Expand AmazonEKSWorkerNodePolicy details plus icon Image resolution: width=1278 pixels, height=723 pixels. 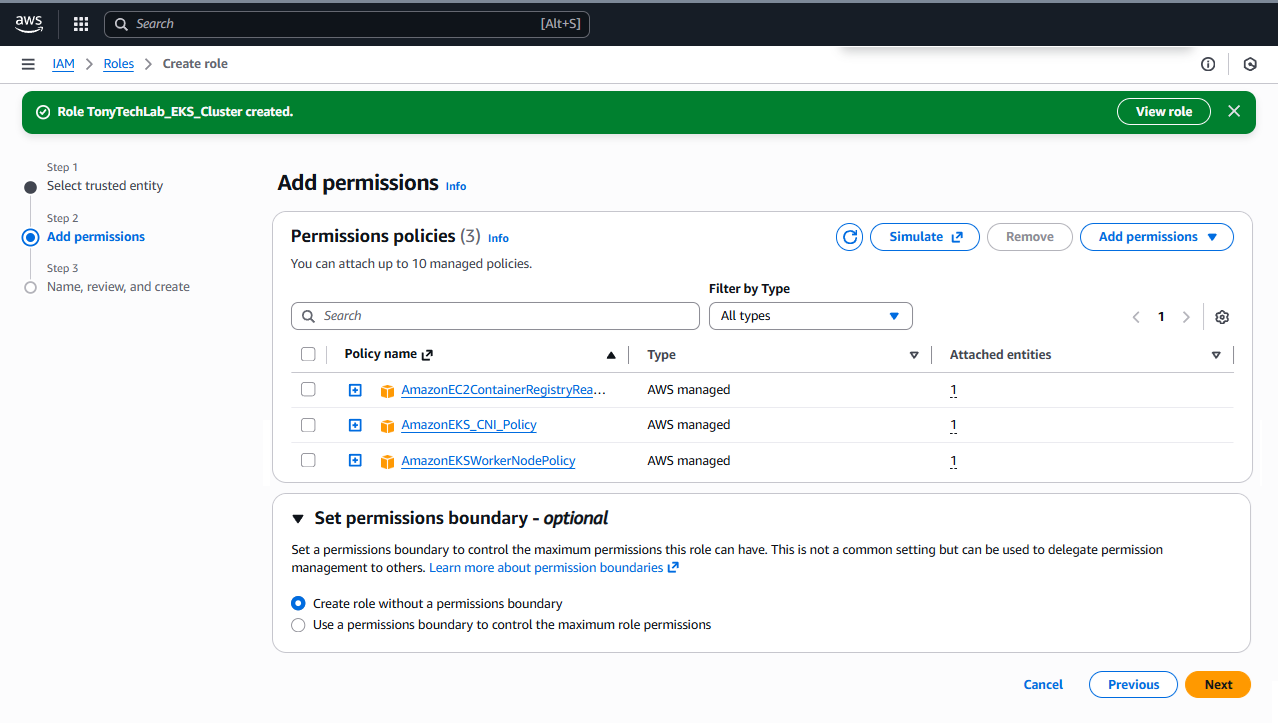355,461
